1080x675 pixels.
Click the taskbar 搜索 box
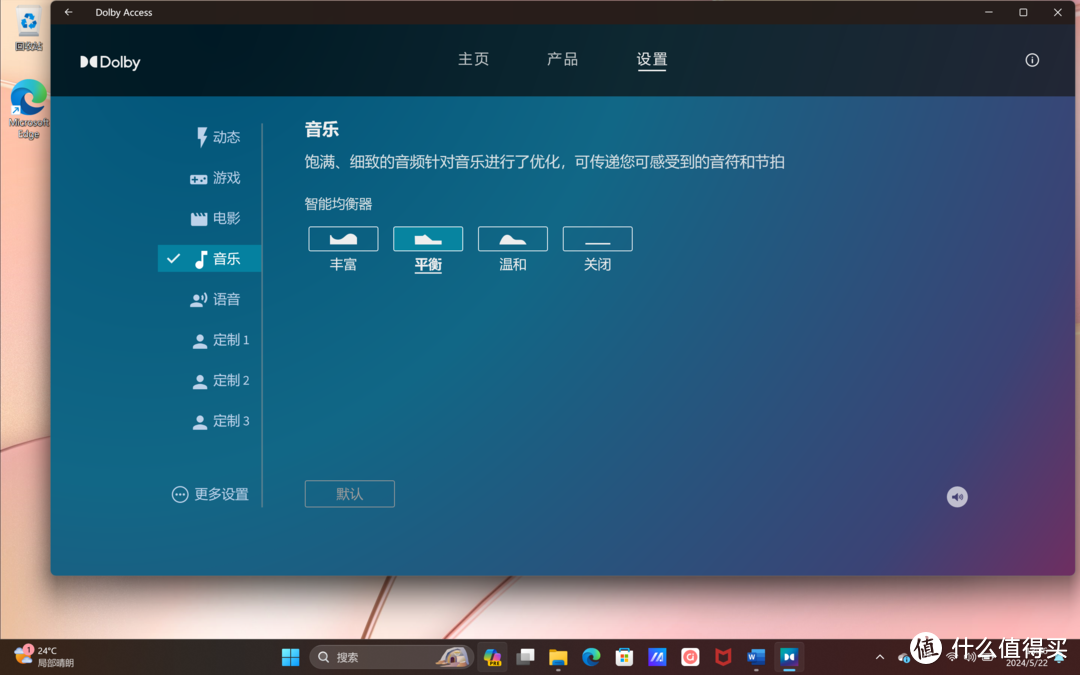pyautogui.click(x=391, y=657)
